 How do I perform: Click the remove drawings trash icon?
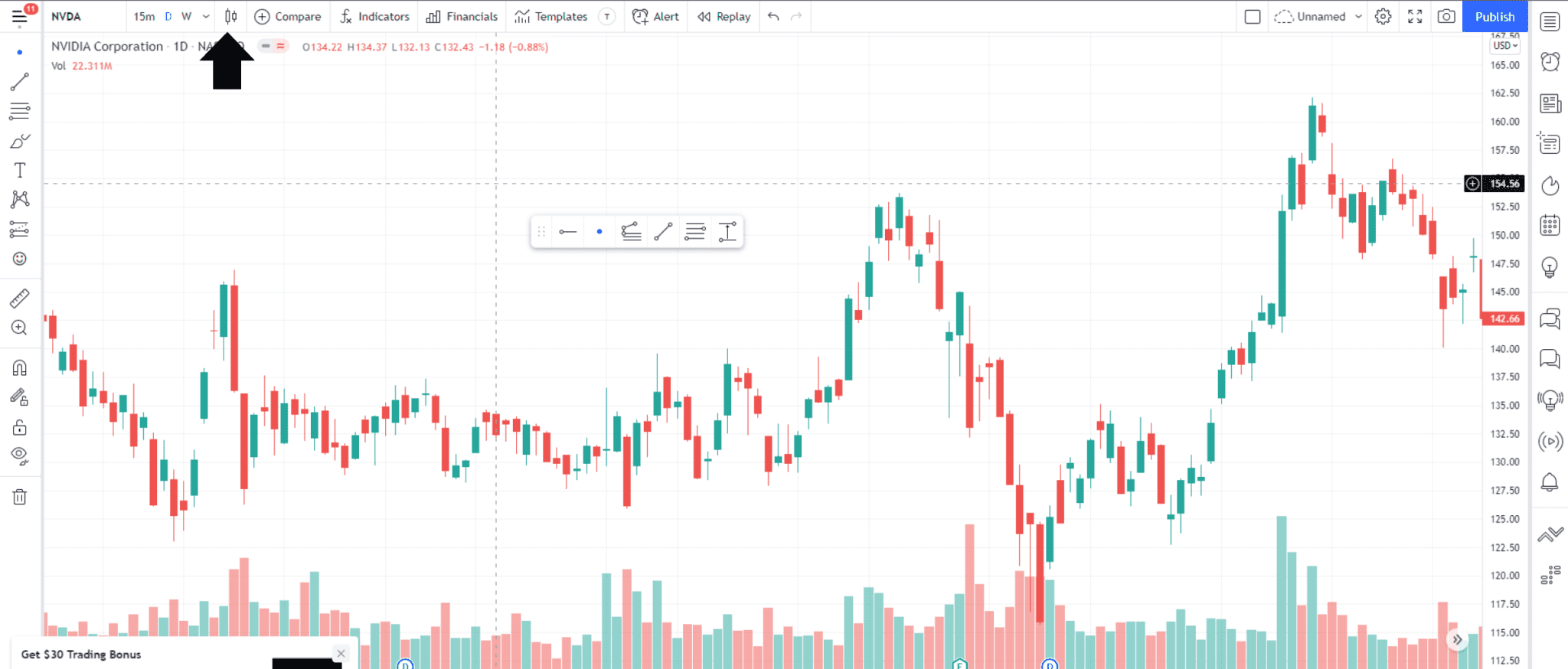pyautogui.click(x=20, y=497)
